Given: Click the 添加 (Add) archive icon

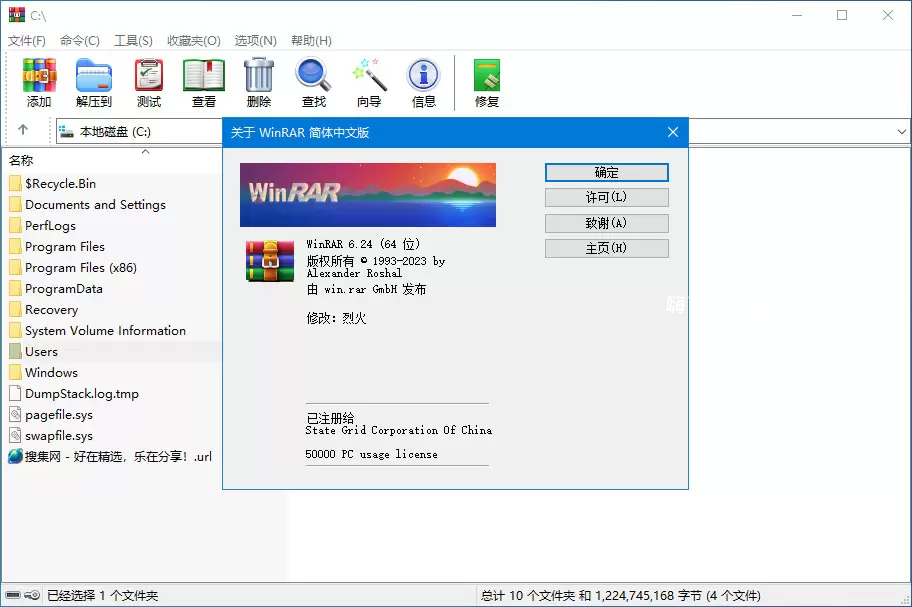Looking at the screenshot, I should coord(39,75).
